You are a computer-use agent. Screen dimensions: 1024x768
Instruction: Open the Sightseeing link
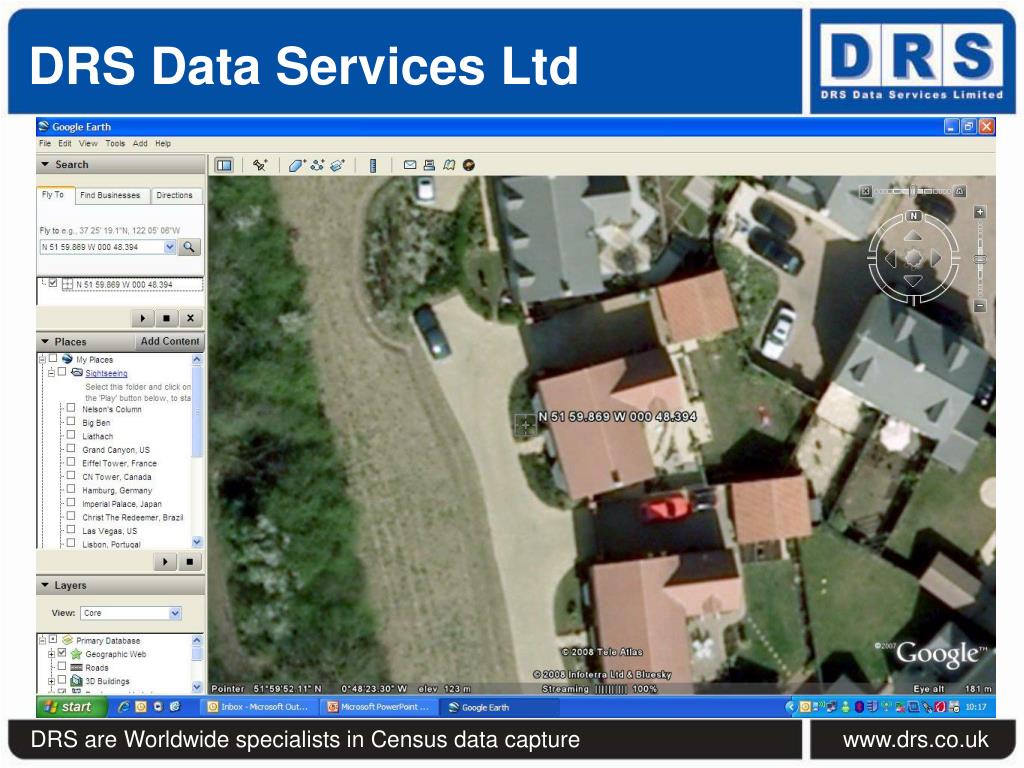[106, 374]
